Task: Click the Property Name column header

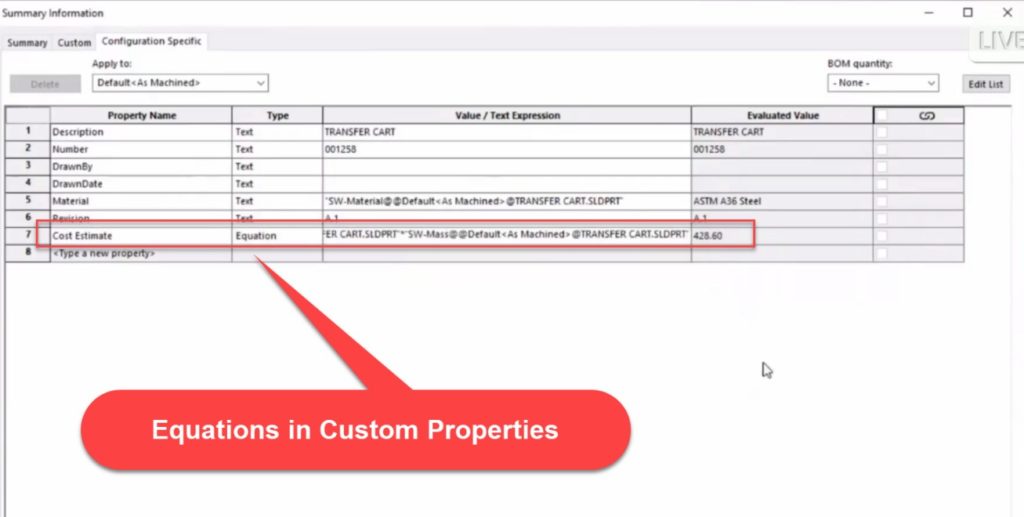Action: click(x=141, y=116)
